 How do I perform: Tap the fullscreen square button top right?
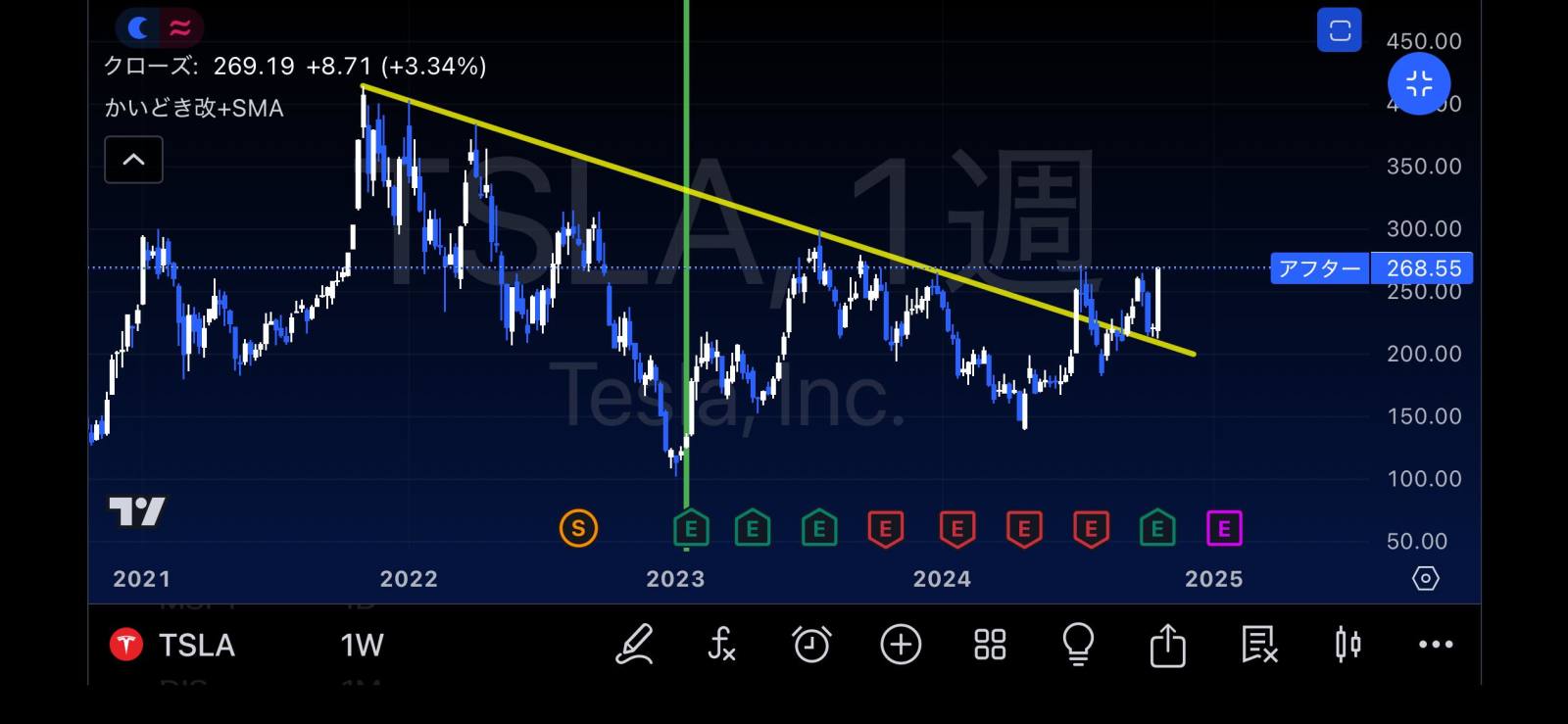tap(1340, 29)
